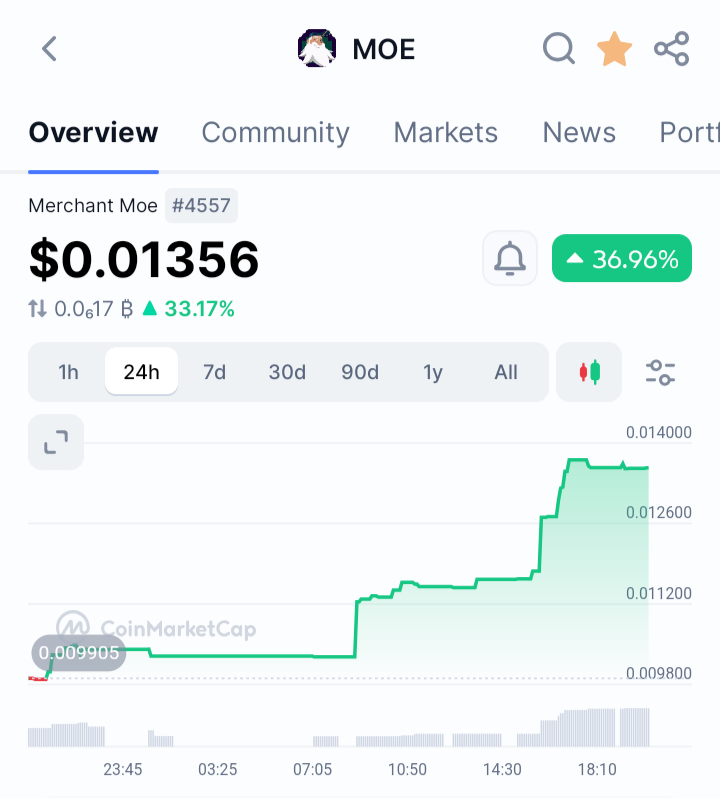Select the 7d time range
This screenshot has width=720, height=798.
[214, 372]
